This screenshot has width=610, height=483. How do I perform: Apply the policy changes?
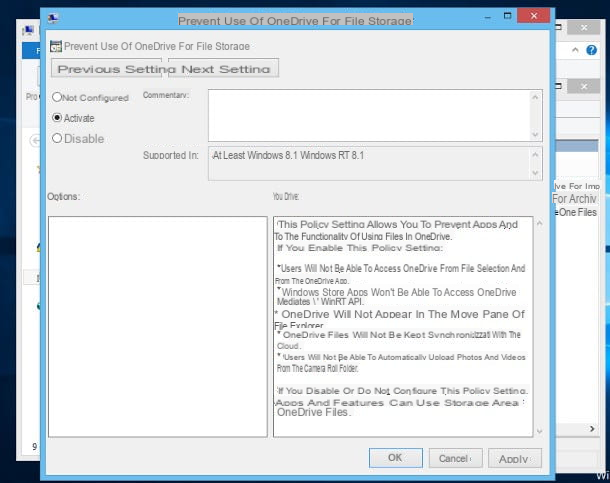point(515,458)
